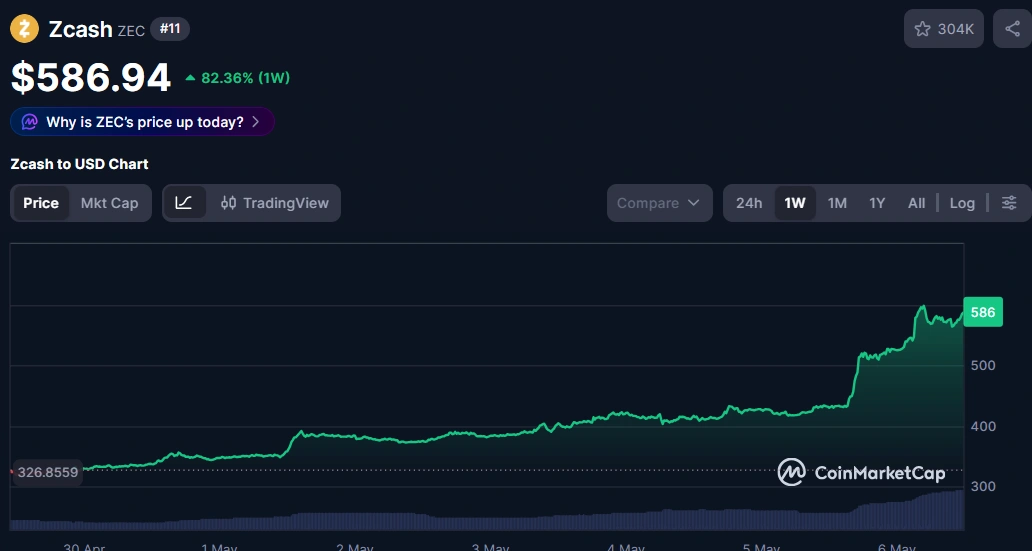
Task: Click the 586 current price label on axis
Action: tap(983, 312)
